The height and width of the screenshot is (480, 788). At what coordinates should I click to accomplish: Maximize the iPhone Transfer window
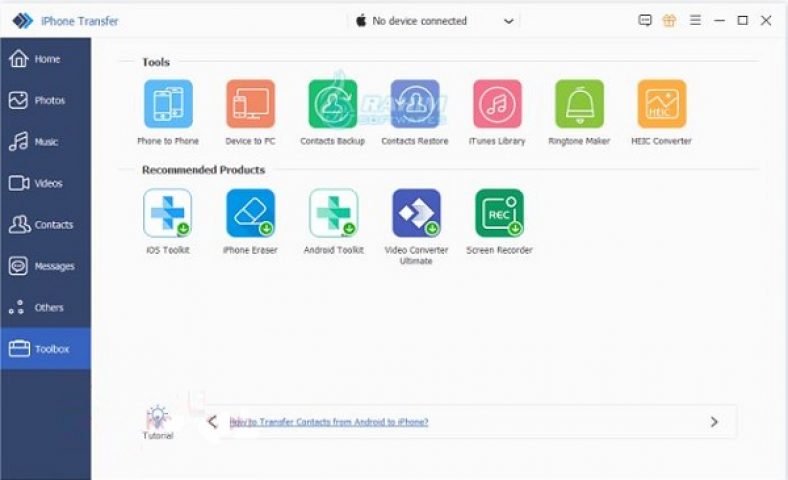pyautogui.click(x=743, y=21)
